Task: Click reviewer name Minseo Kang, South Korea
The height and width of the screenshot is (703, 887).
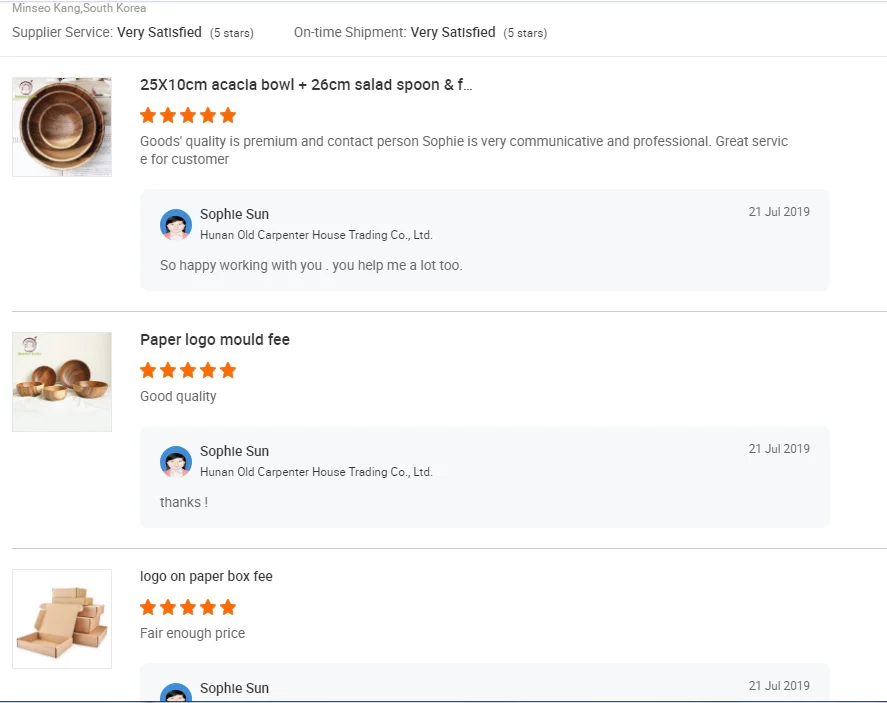Action: (x=79, y=8)
